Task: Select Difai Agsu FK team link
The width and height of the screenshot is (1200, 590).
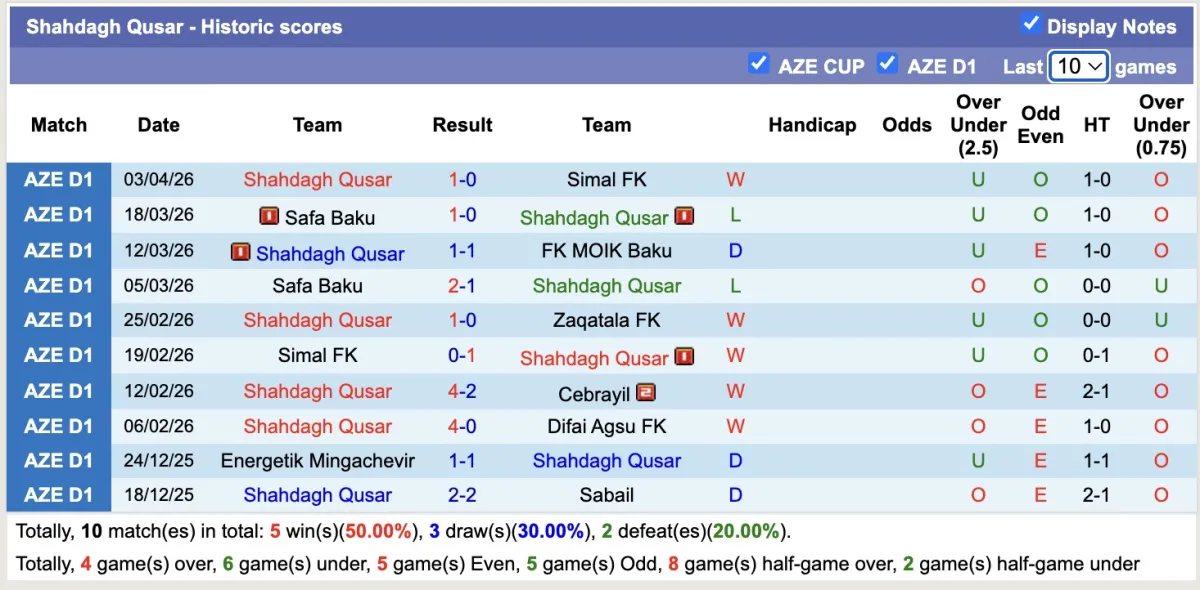Action: click(x=606, y=426)
